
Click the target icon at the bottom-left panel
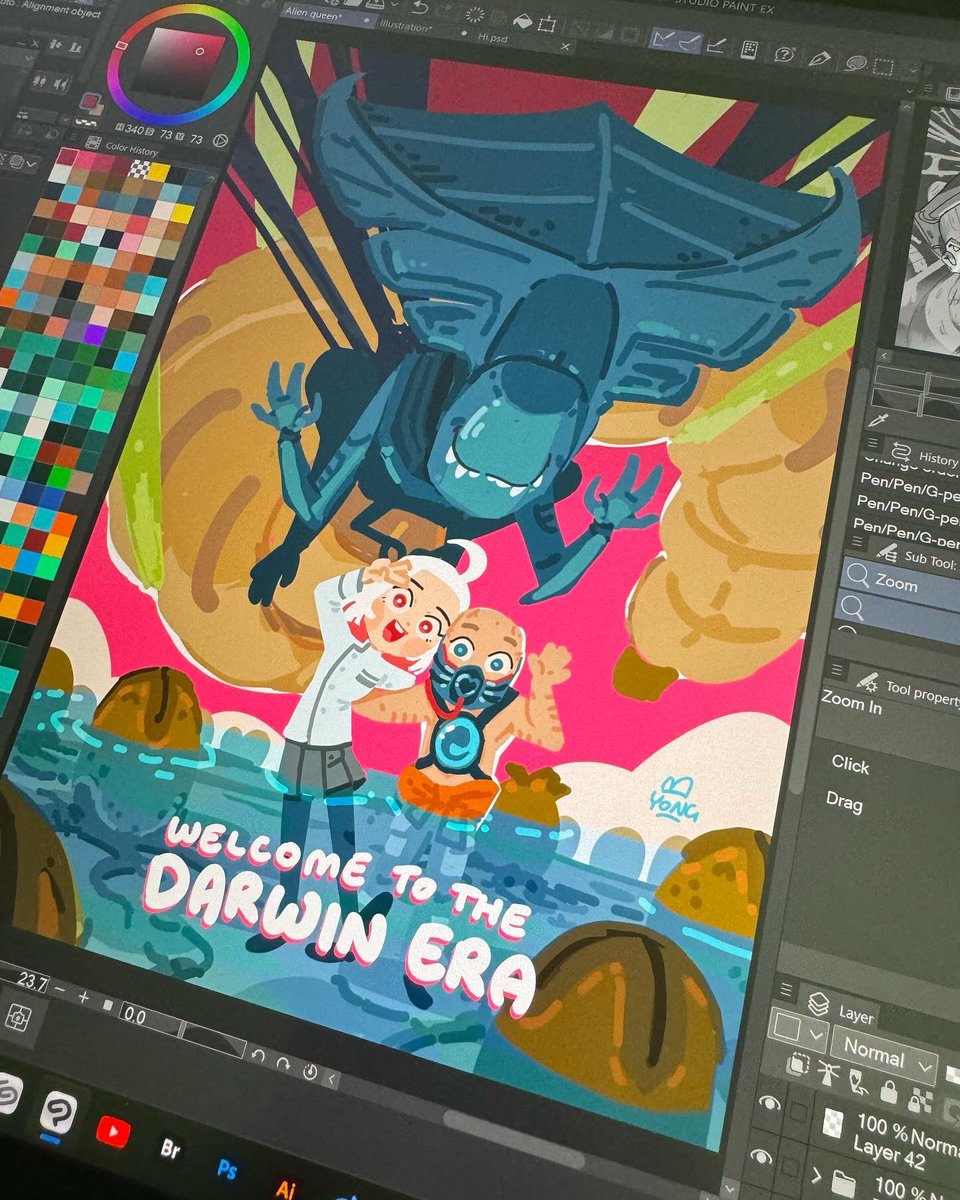click(x=18, y=1016)
